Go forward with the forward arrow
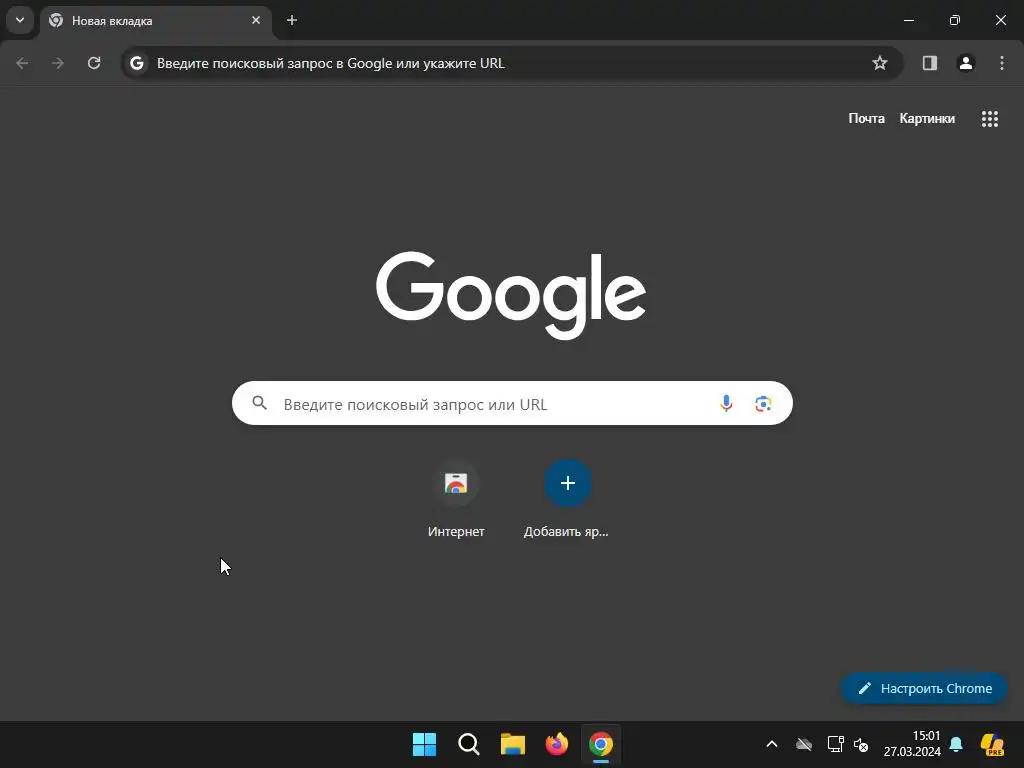The height and width of the screenshot is (768, 1024). (58, 63)
